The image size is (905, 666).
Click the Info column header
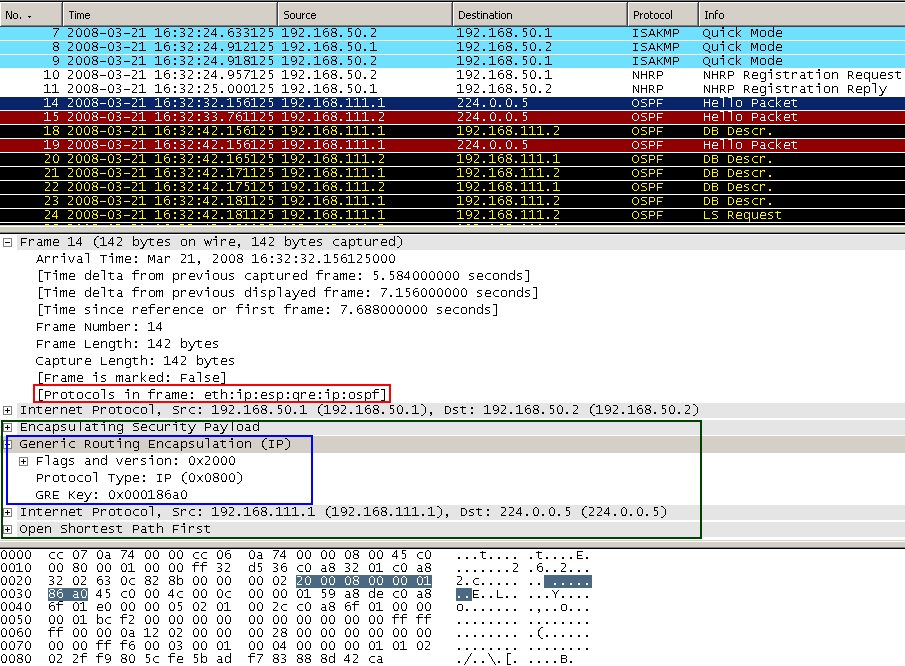tap(800, 15)
